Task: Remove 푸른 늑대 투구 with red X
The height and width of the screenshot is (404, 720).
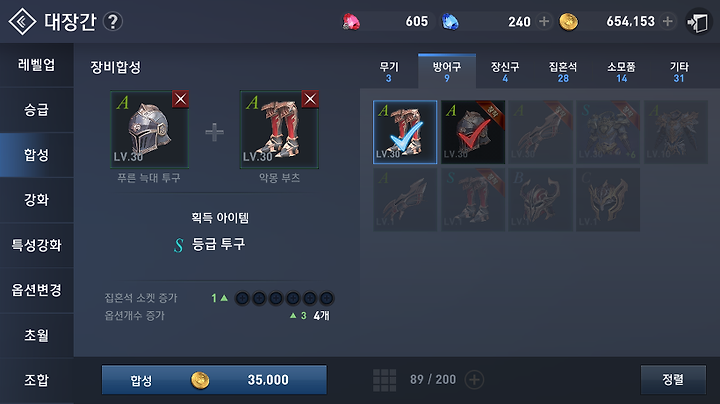Action: [180, 99]
